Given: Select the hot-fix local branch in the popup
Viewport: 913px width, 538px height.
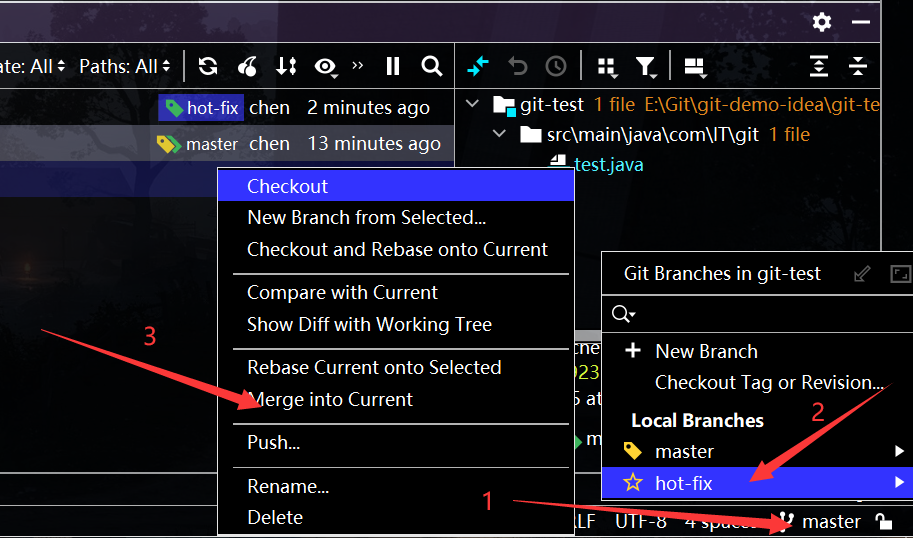Looking at the screenshot, I should point(757,483).
